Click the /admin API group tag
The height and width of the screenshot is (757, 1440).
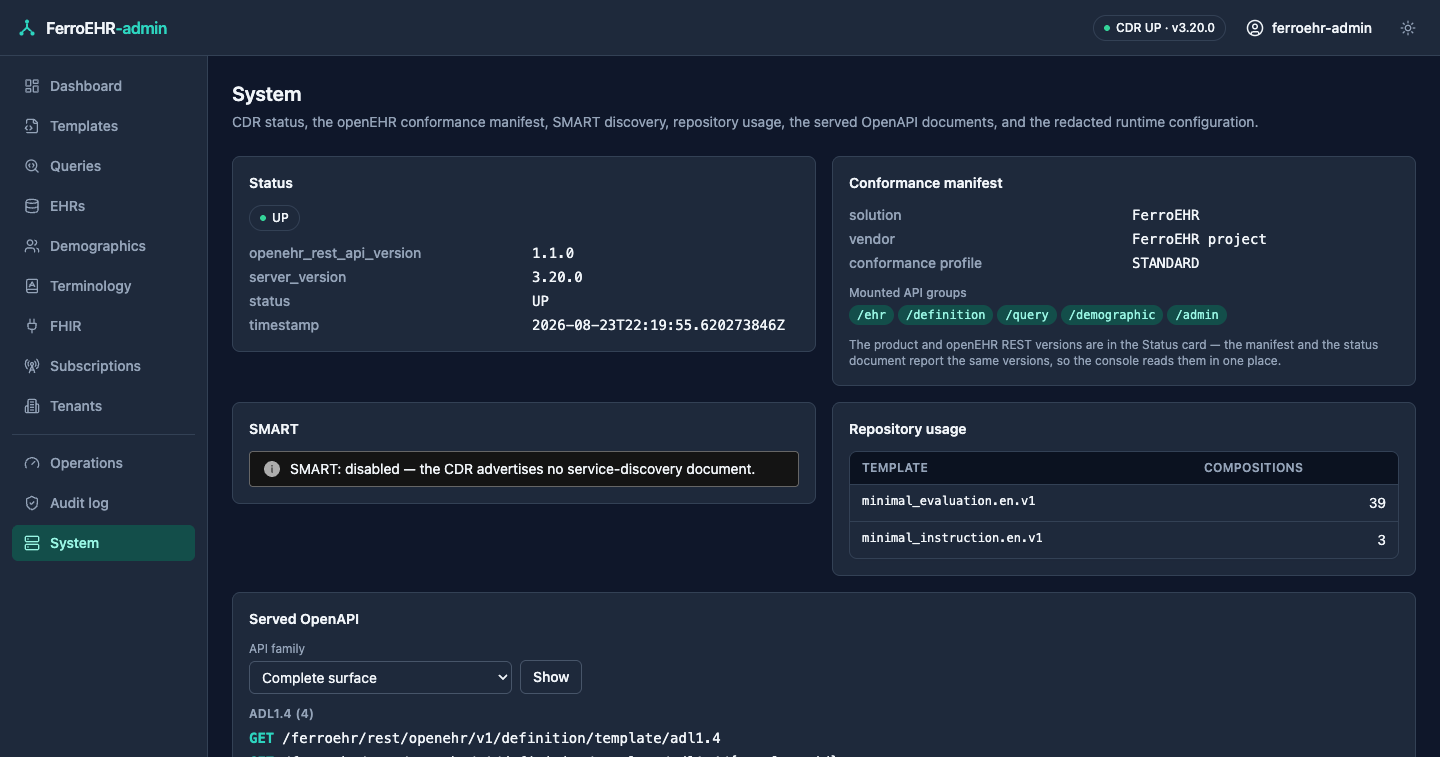(x=1197, y=315)
